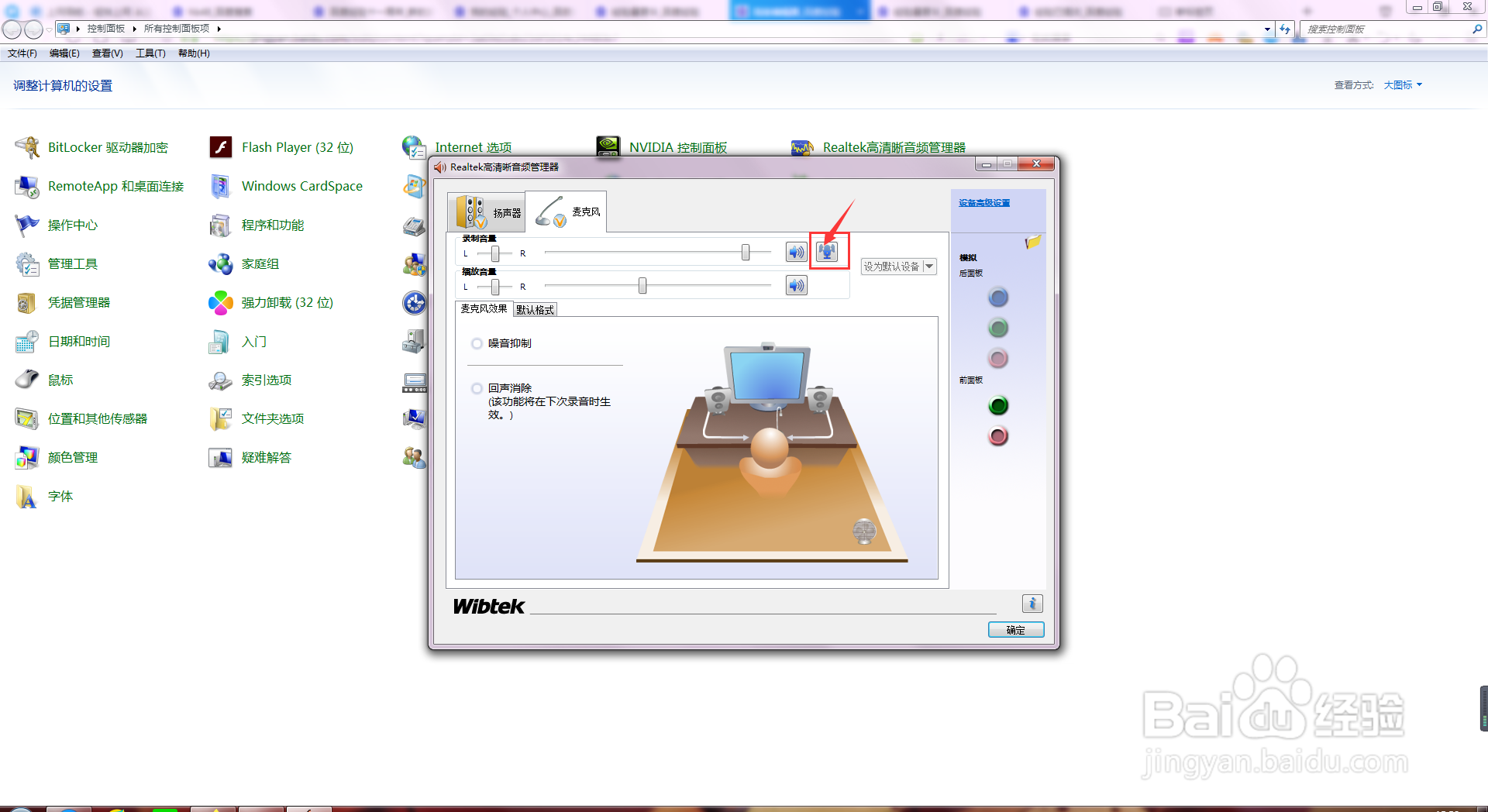Refresh the control panel address bar
The width and height of the screenshot is (1488, 812).
(x=1285, y=29)
